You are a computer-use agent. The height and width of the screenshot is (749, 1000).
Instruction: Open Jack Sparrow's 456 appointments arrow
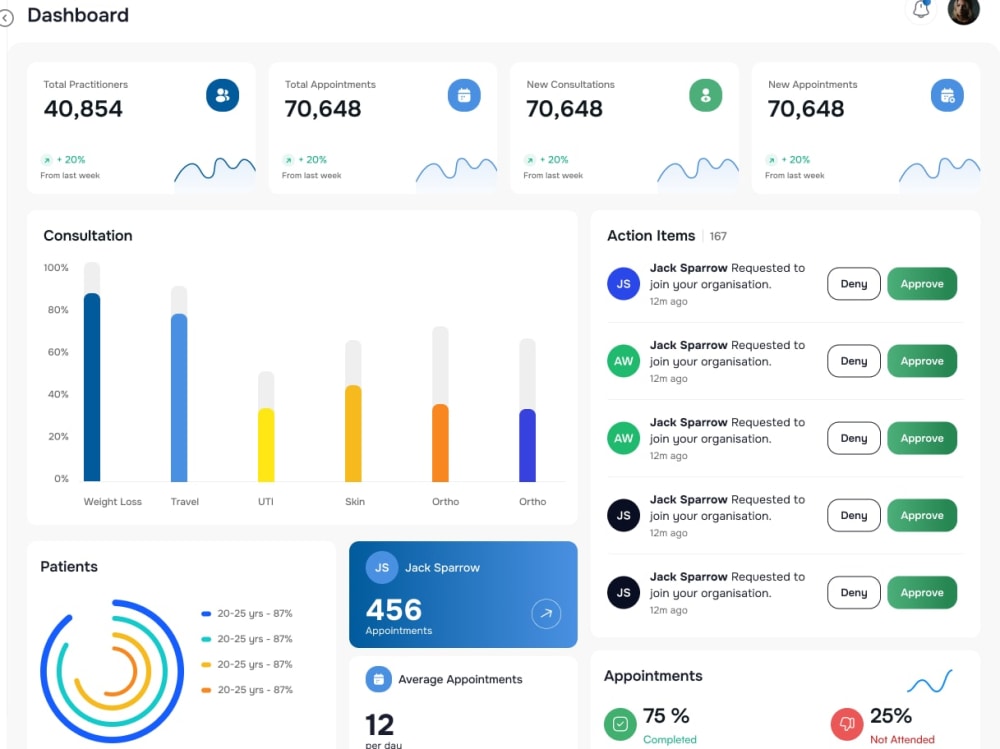[x=546, y=614]
